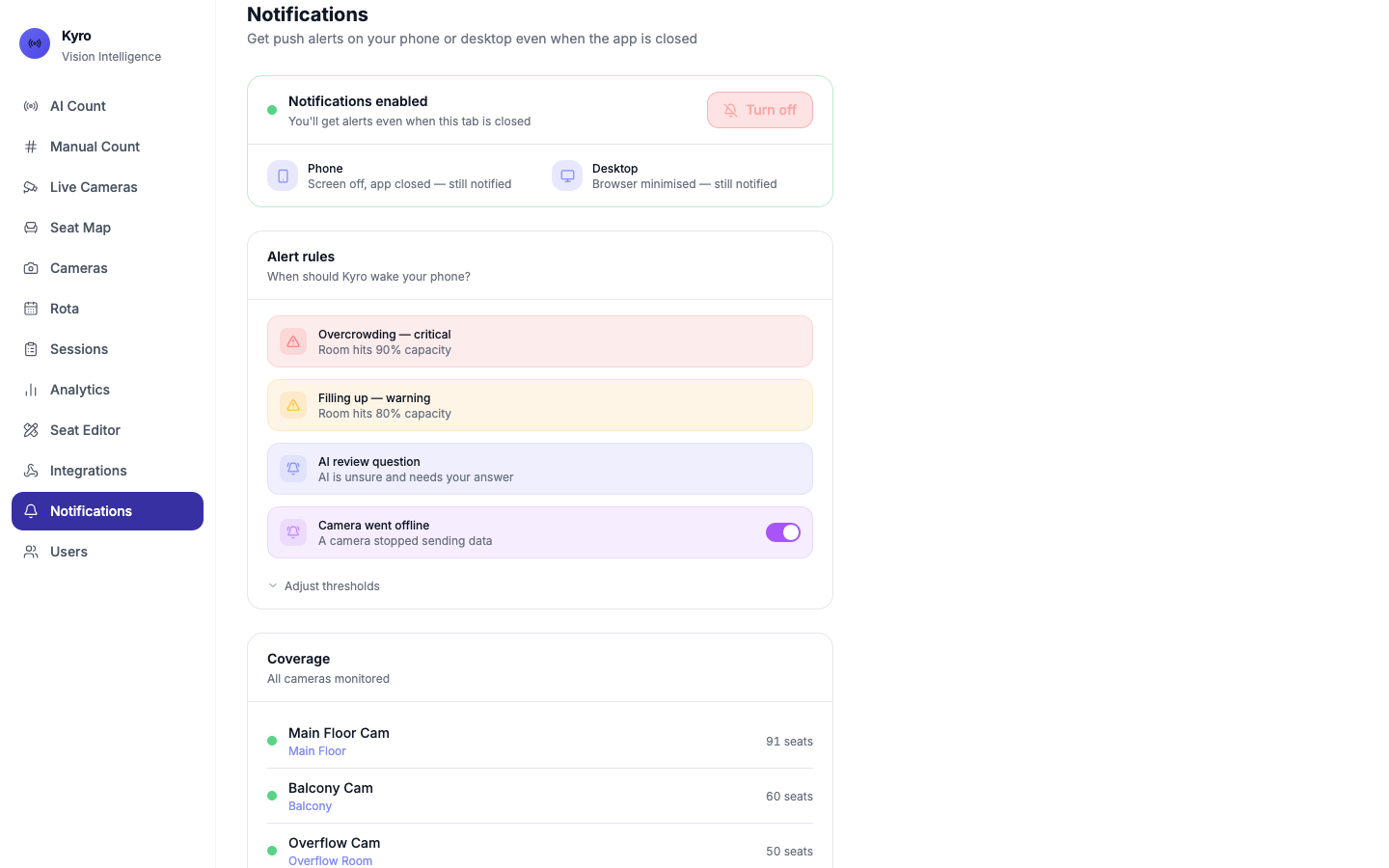The width and height of the screenshot is (1389, 868).
Task: Click the 91 seats value
Action: pos(789,742)
